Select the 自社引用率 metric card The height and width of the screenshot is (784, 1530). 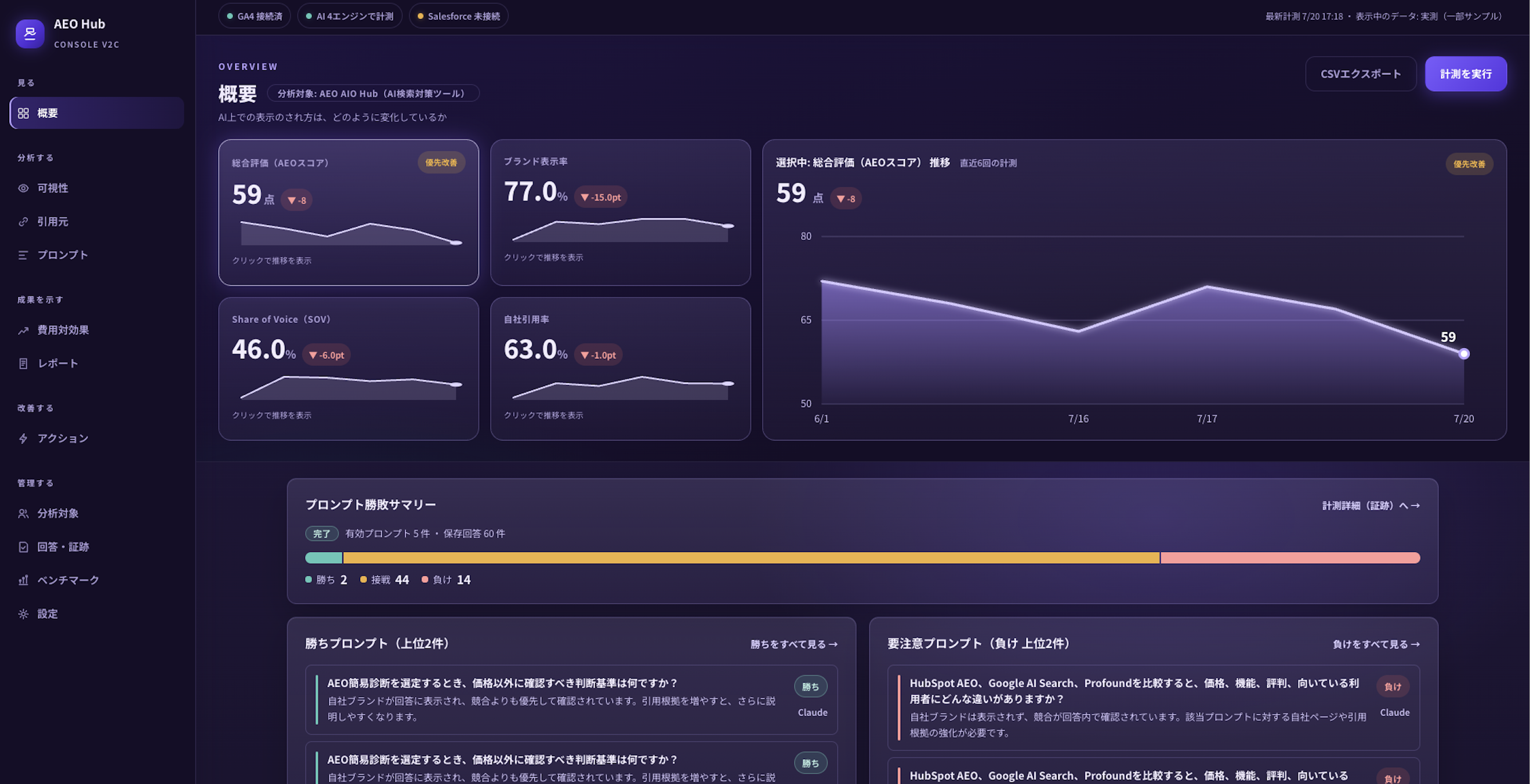620,369
